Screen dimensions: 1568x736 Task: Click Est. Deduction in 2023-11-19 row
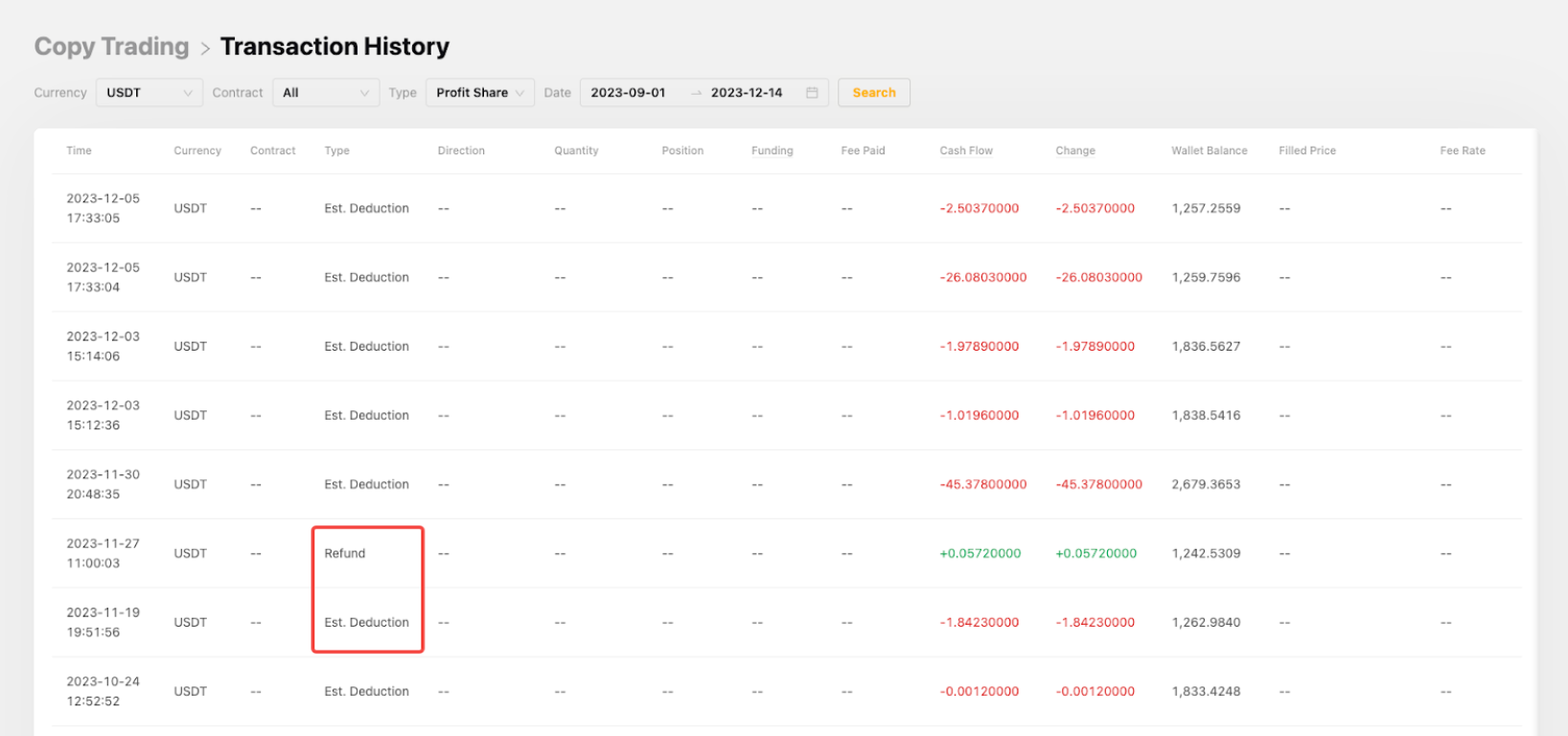[x=366, y=623]
